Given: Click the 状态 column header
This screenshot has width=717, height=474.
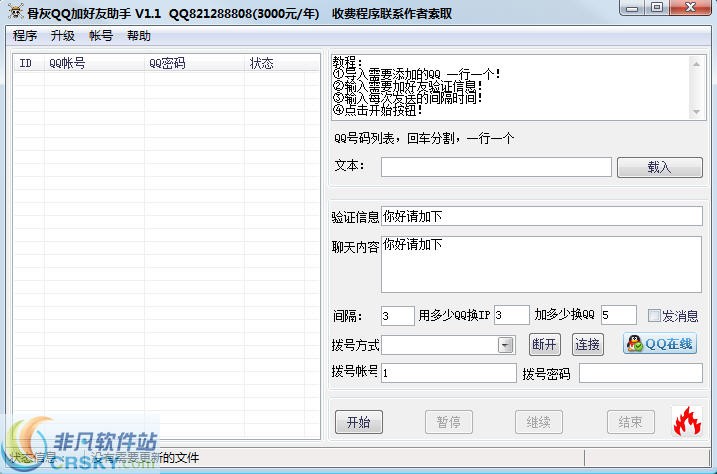Looking at the screenshot, I should point(274,64).
